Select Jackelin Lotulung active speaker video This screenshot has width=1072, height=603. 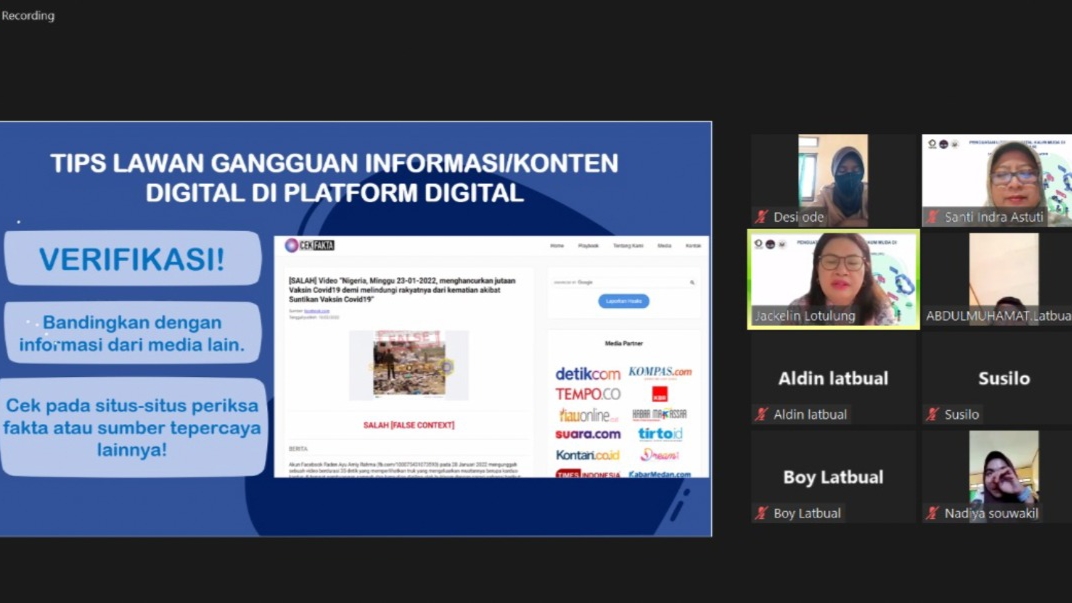click(x=833, y=279)
